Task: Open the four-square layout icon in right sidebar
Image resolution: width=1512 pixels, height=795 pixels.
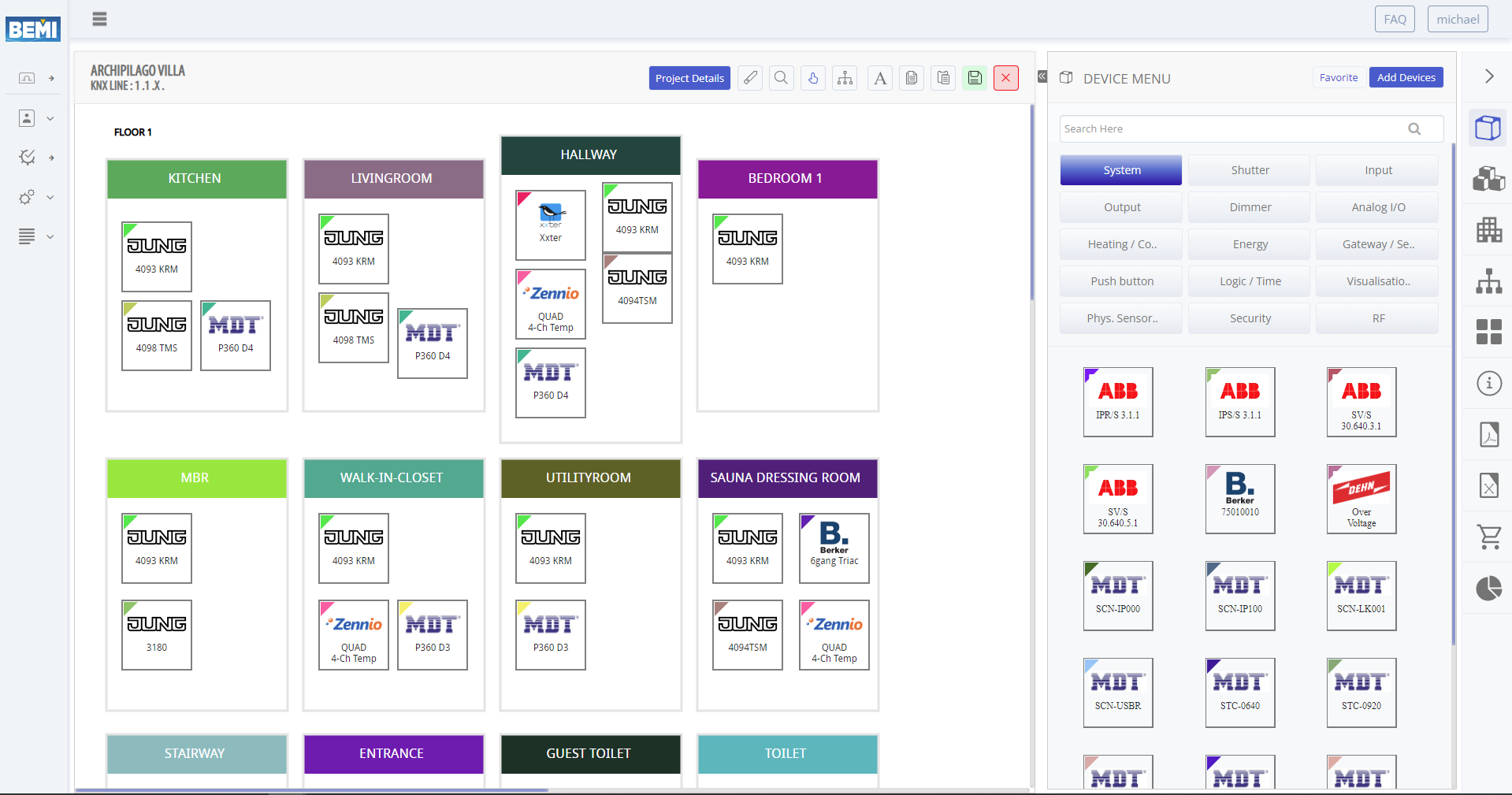Action: (x=1488, y=332)
